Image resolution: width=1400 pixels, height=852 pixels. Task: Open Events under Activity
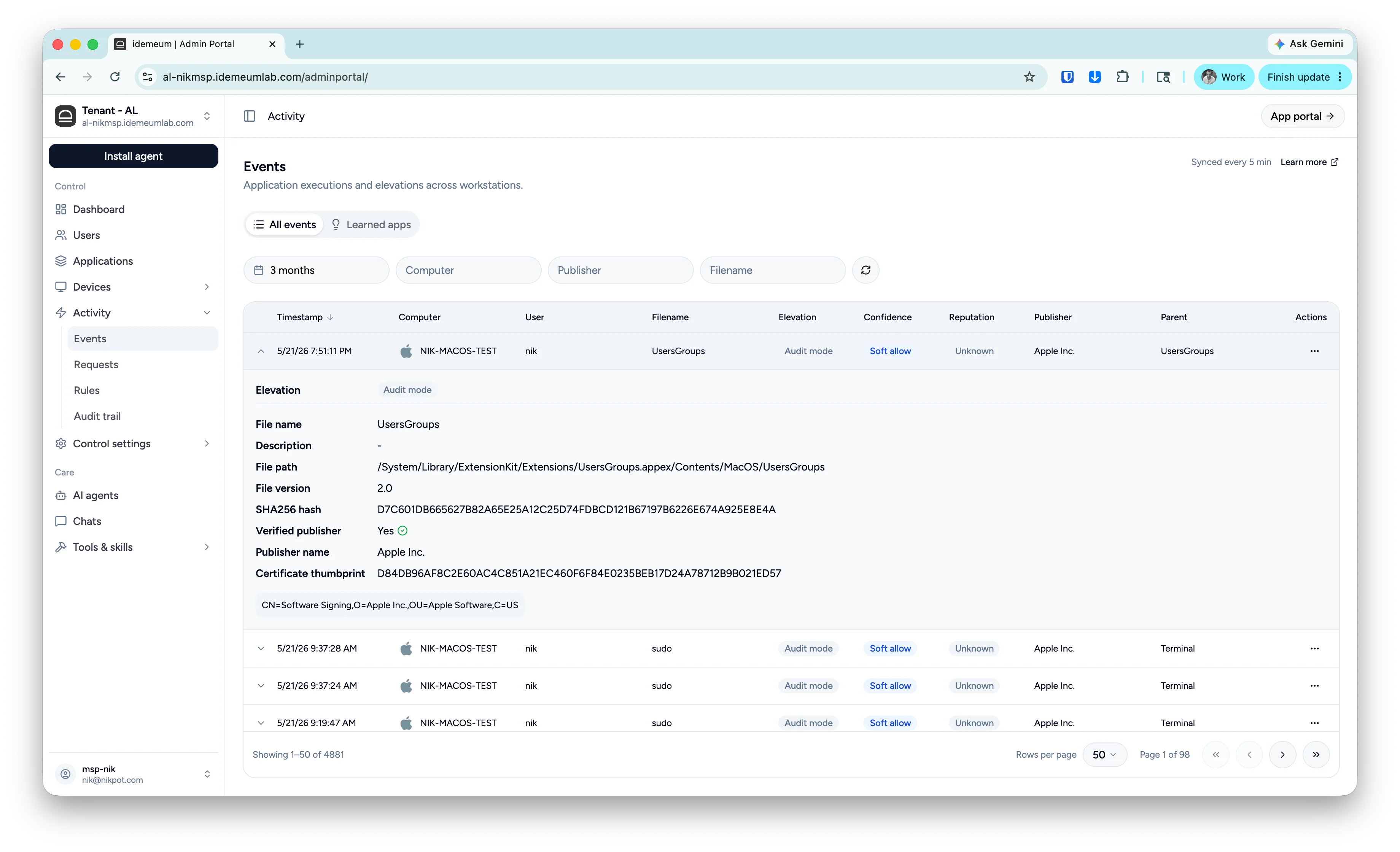click(x=143, y=339)
